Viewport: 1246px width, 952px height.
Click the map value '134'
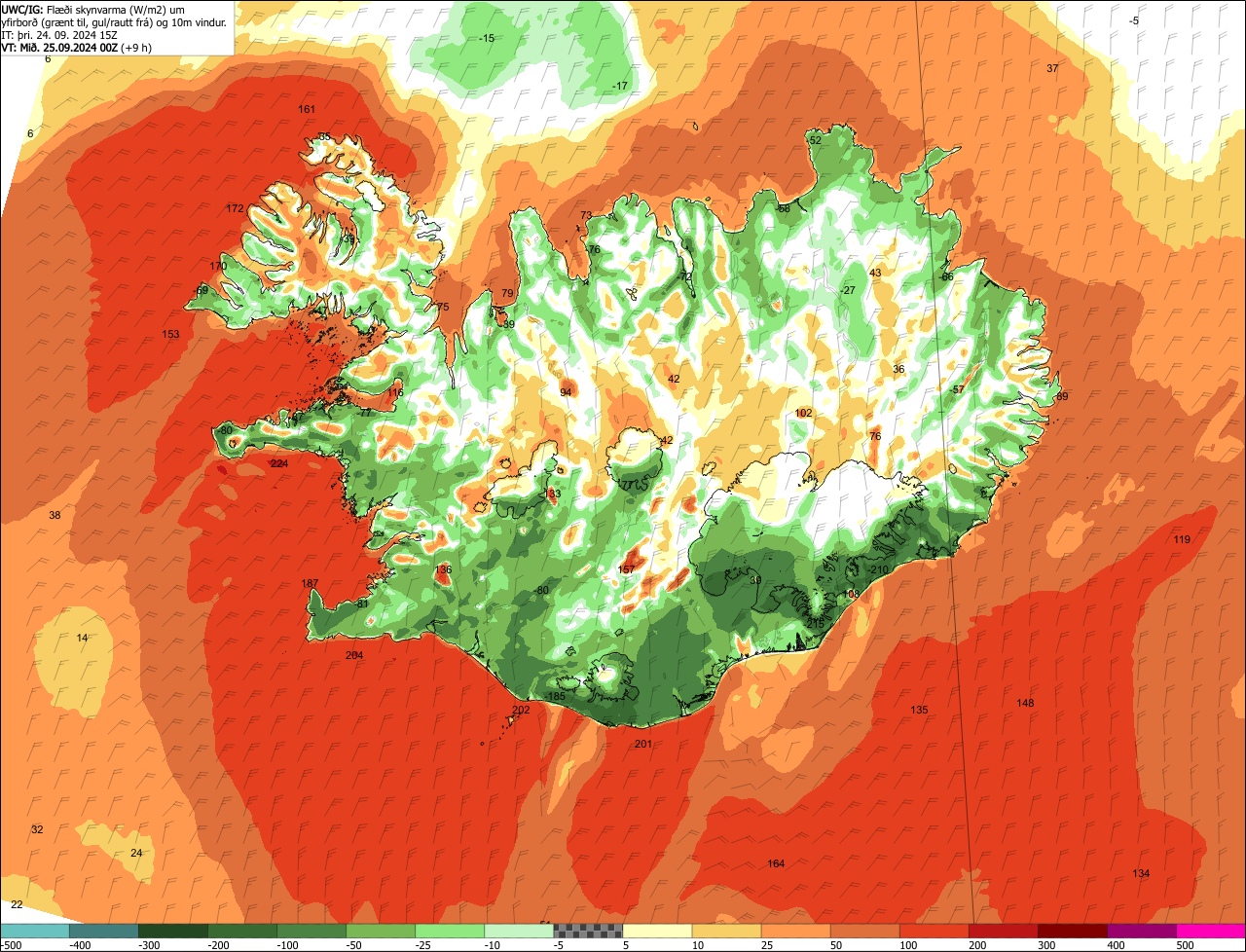(1141, 873)
